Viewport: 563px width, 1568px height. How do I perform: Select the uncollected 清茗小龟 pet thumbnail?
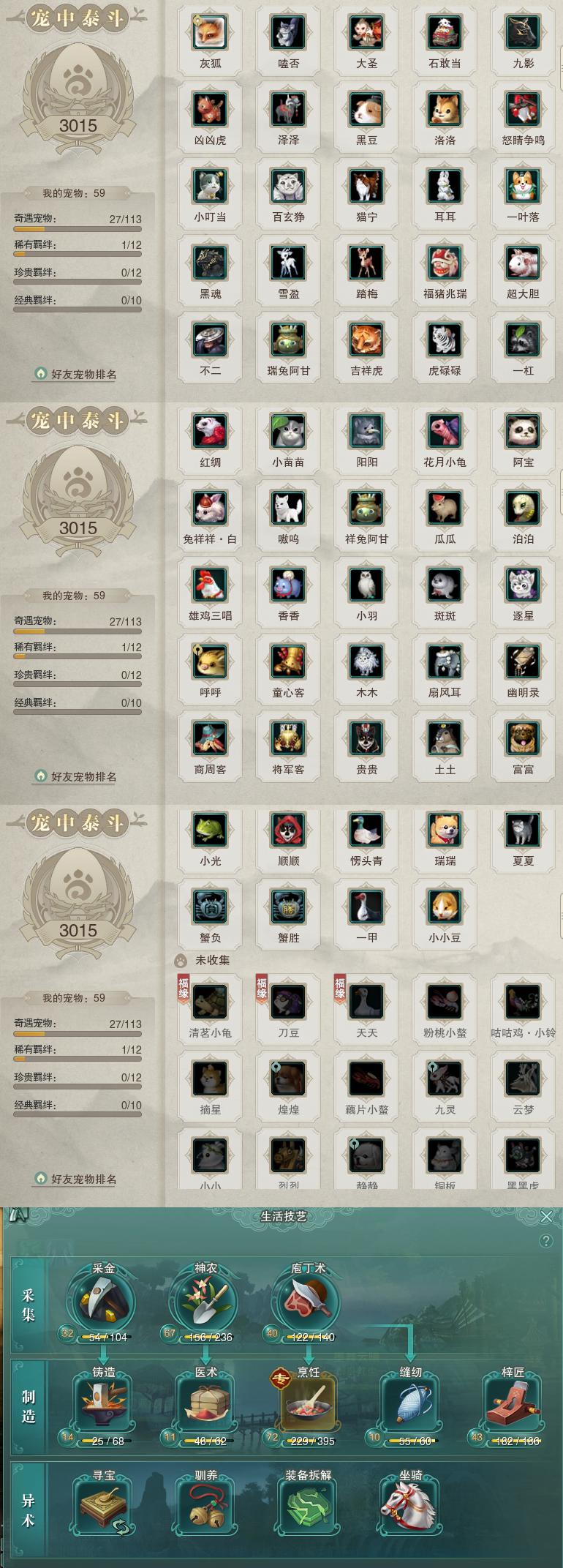click(x=210, y=1002)
